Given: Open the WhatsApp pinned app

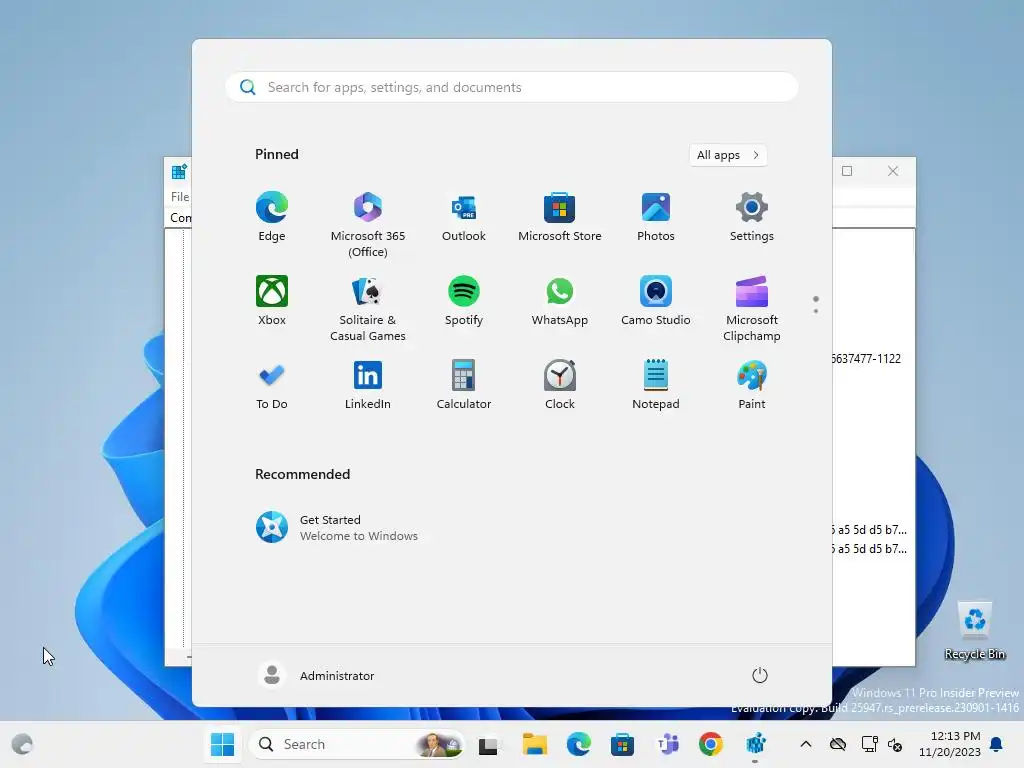Looking at the screenshot, I should point(560,300).
